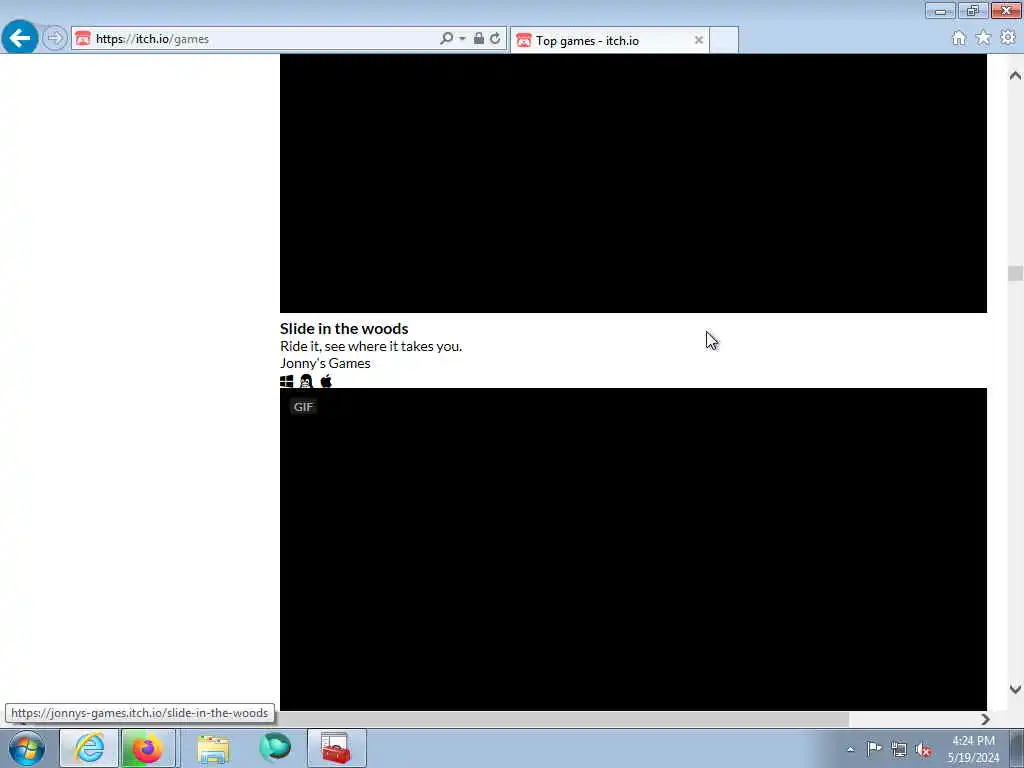Click the vertical scrollbar up arrow
The height and width of the screenshot is (768, 1024).
tap(1015, 75)
